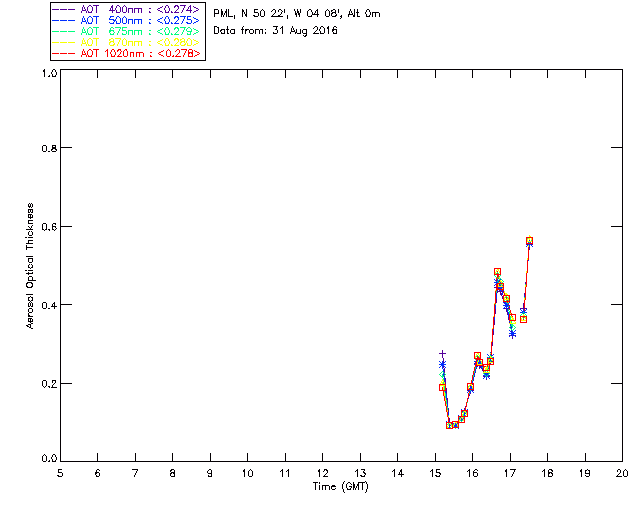
Task: Click the 20 x-axis tick label
Action: (622, 473)
